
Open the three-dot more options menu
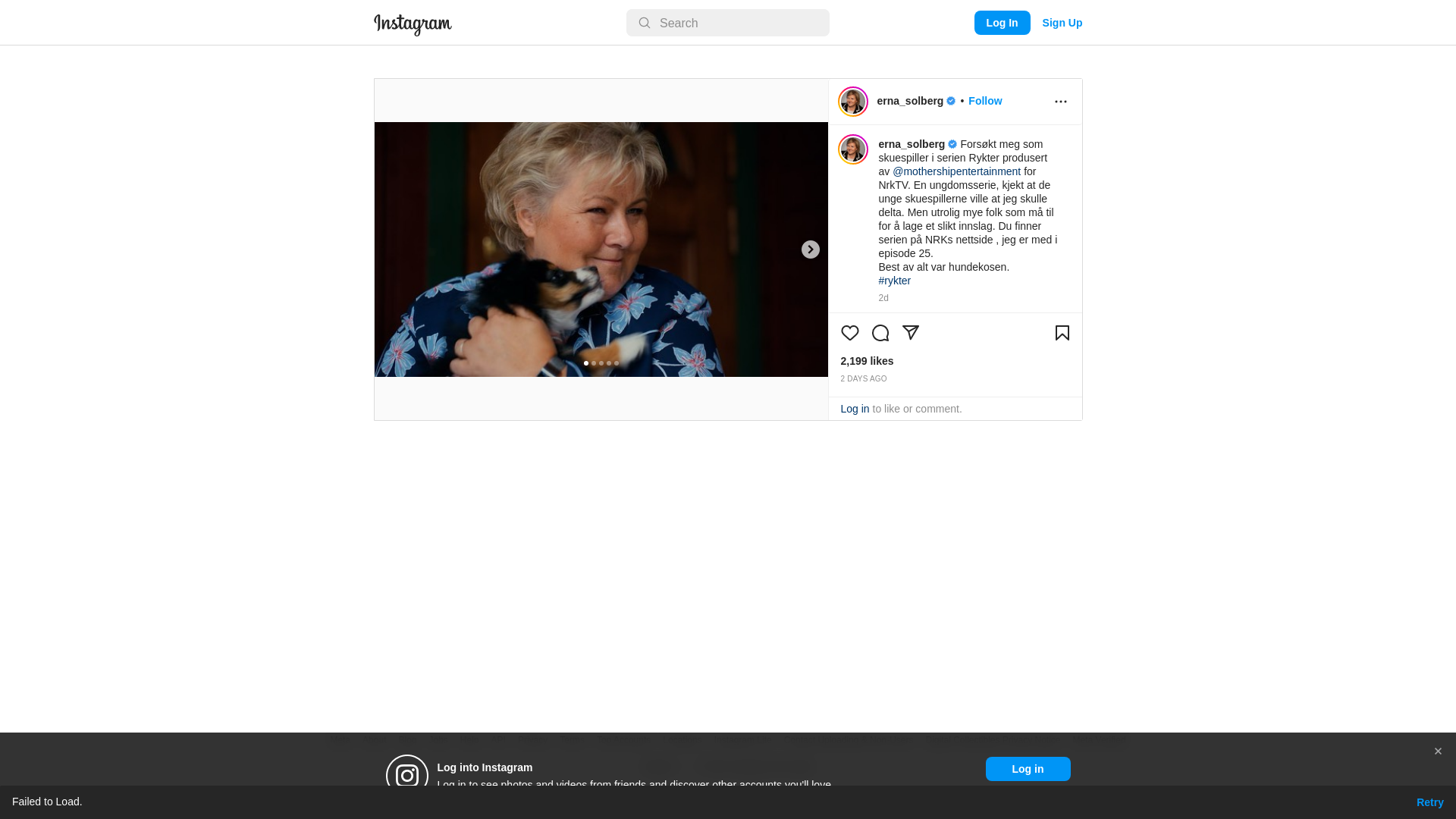coord(1060,102)
